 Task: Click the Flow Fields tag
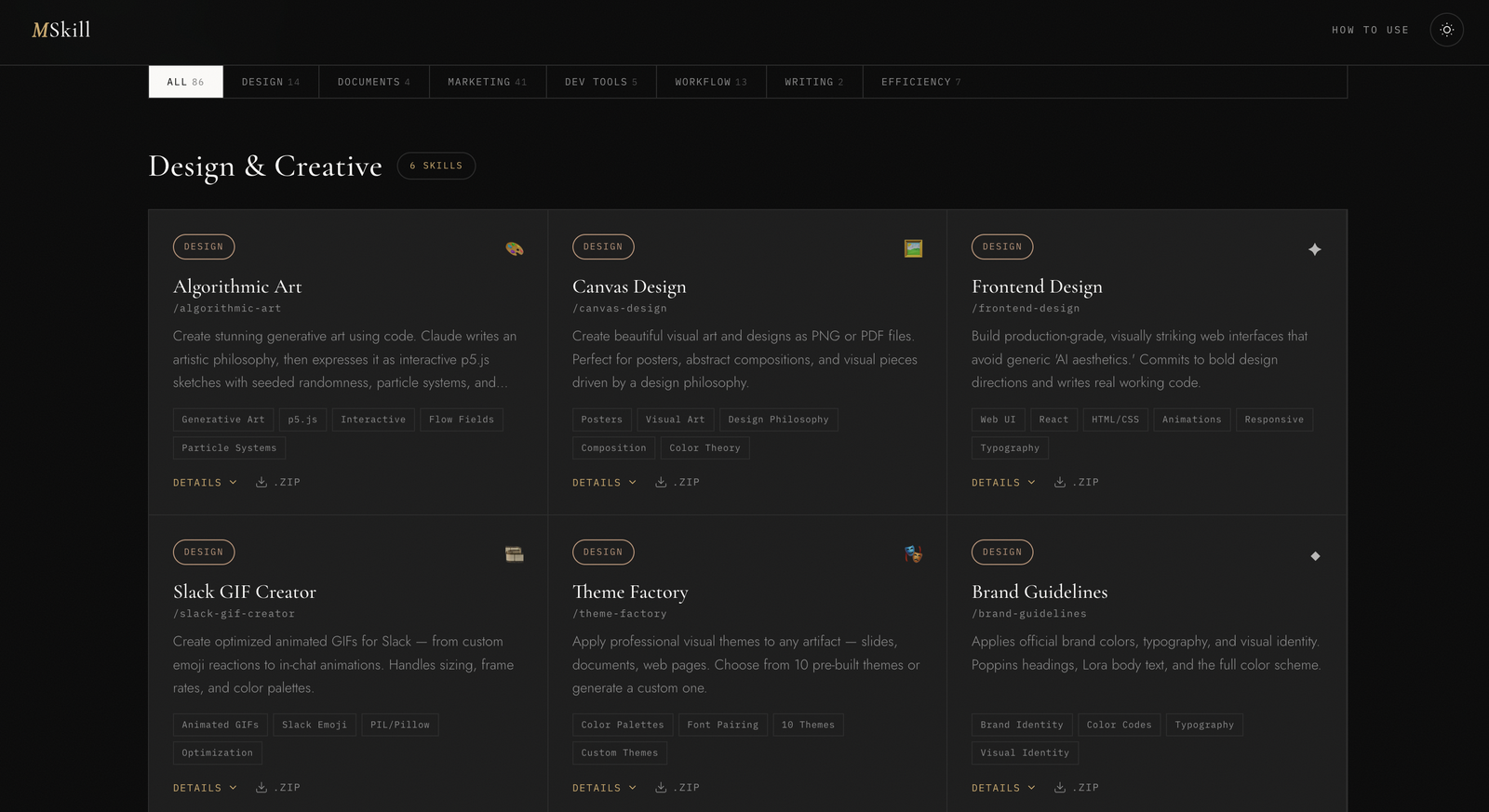pyautogui.click(x=462, y=419)
